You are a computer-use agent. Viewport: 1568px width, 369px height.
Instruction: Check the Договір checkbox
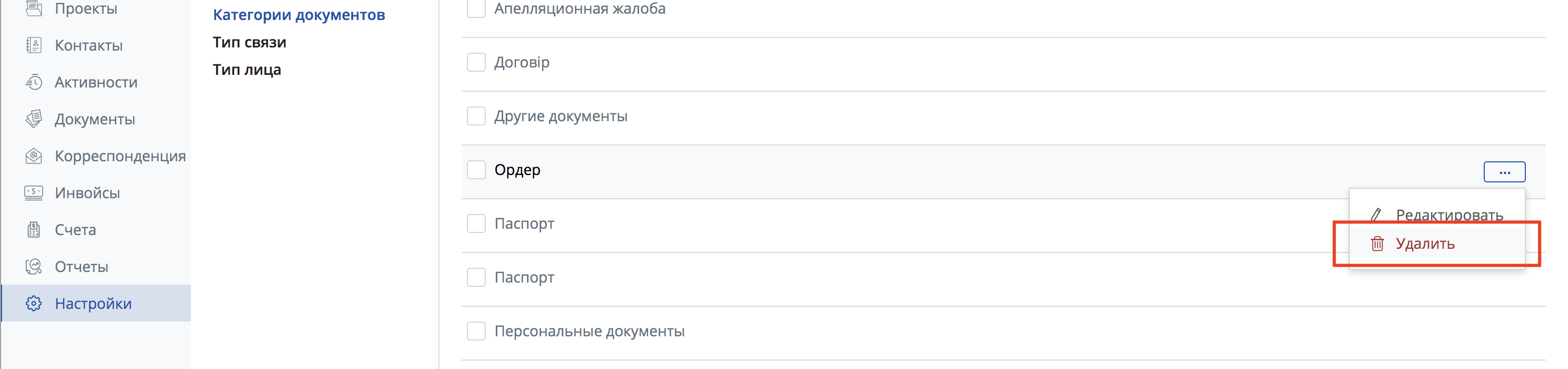pyautogui.click(x=476, y=62)
